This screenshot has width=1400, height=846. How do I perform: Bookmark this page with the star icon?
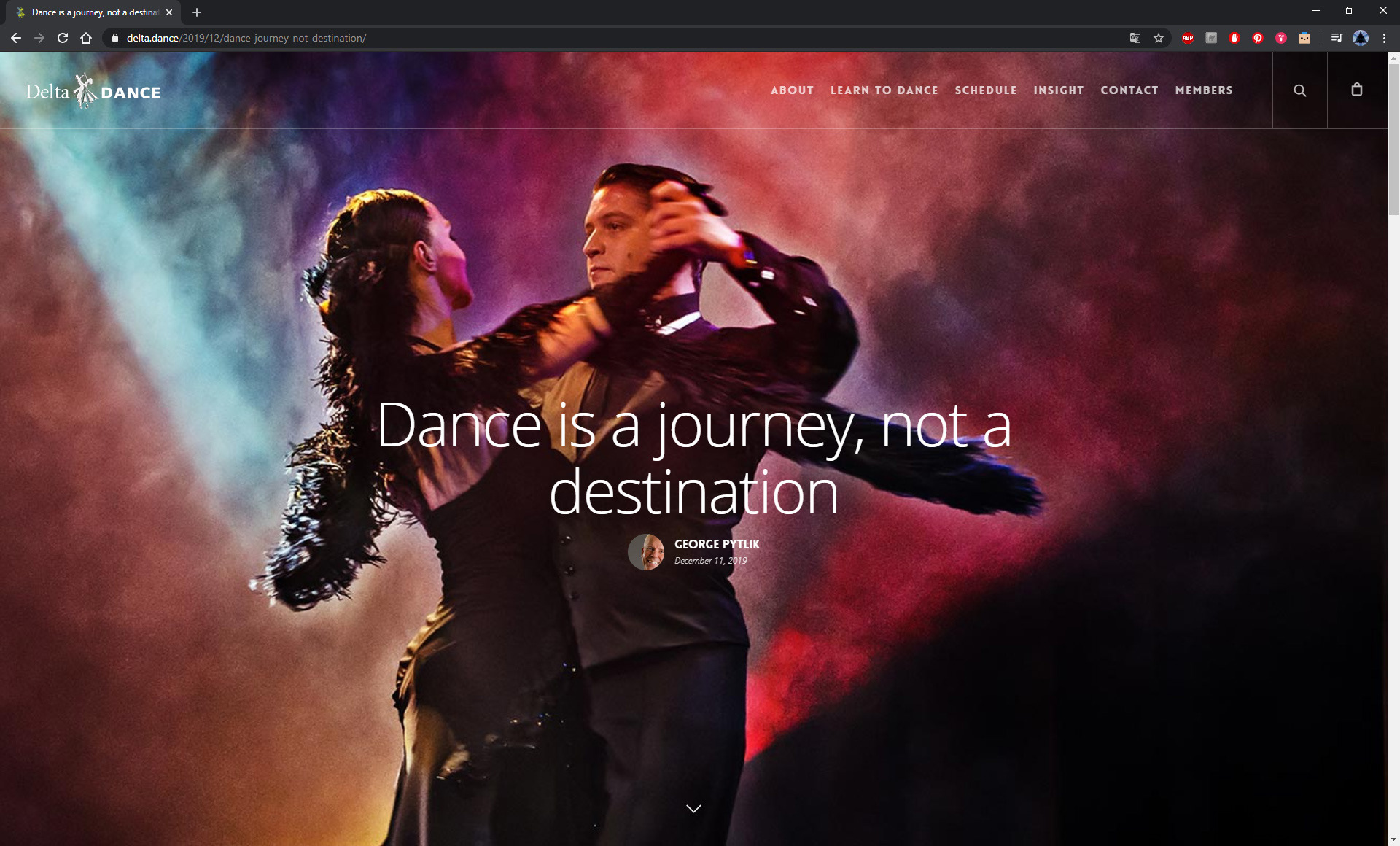(1159, 38)
